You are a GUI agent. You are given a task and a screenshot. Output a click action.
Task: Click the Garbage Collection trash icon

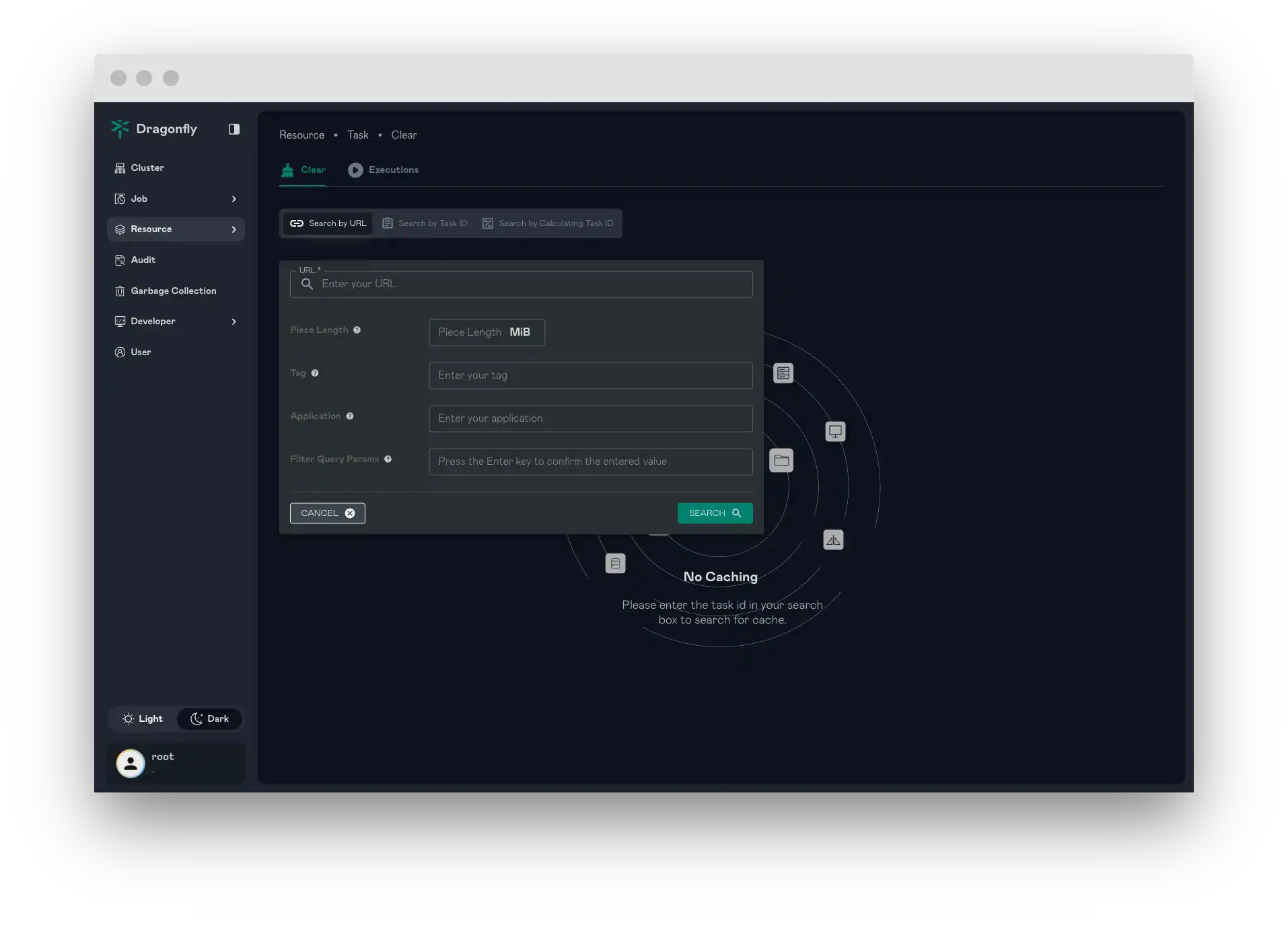(120, 291)
